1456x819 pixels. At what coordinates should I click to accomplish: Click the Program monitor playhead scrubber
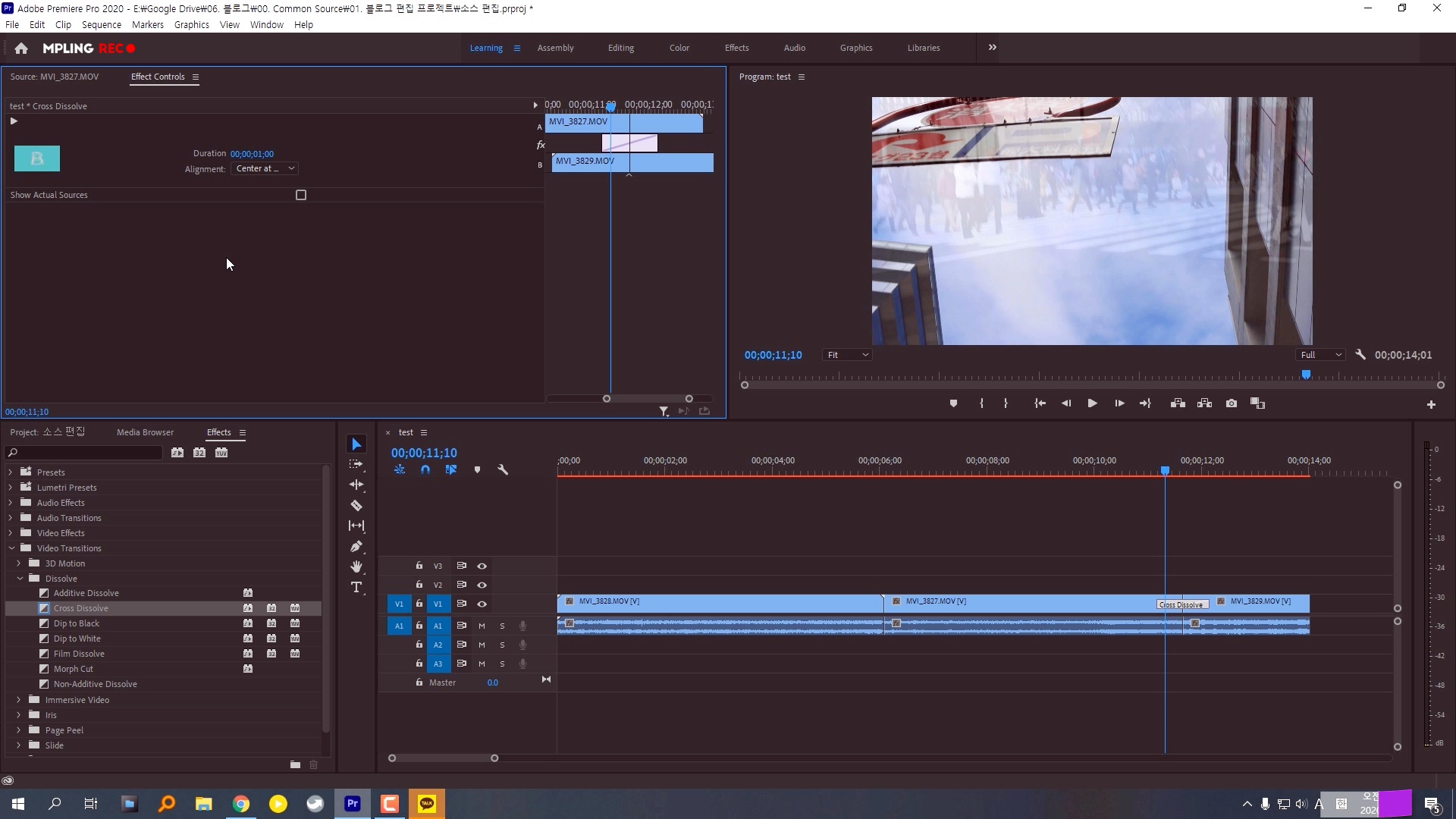click(x=1306, y=375)
